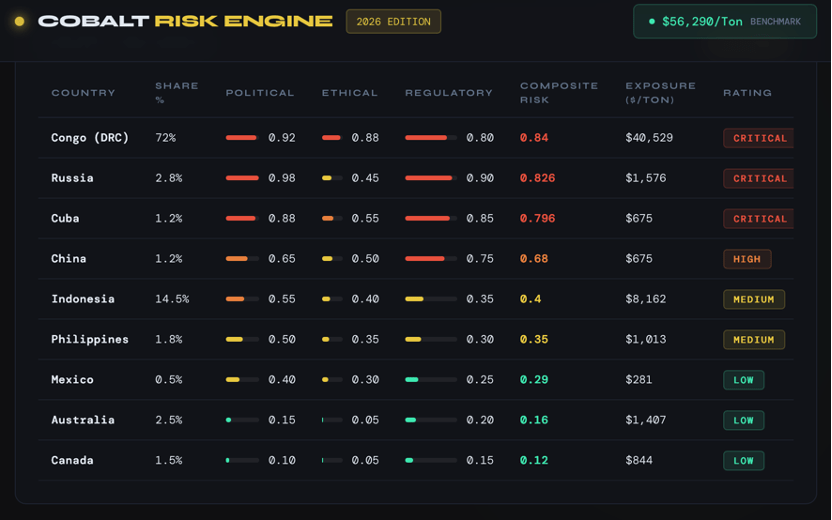
Task: Click the Low rating badge for Mexico
Action: 743,380
